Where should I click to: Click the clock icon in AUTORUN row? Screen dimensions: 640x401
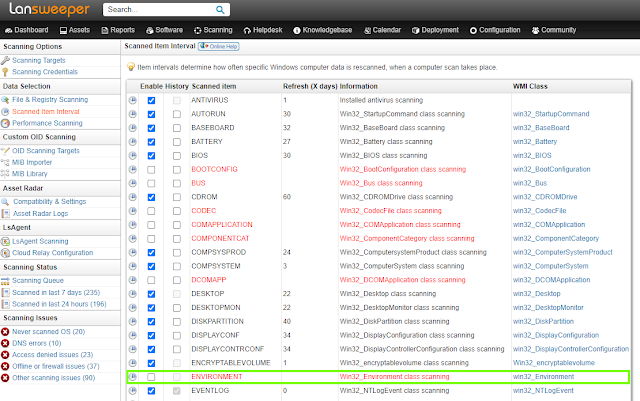pos(133,114)
